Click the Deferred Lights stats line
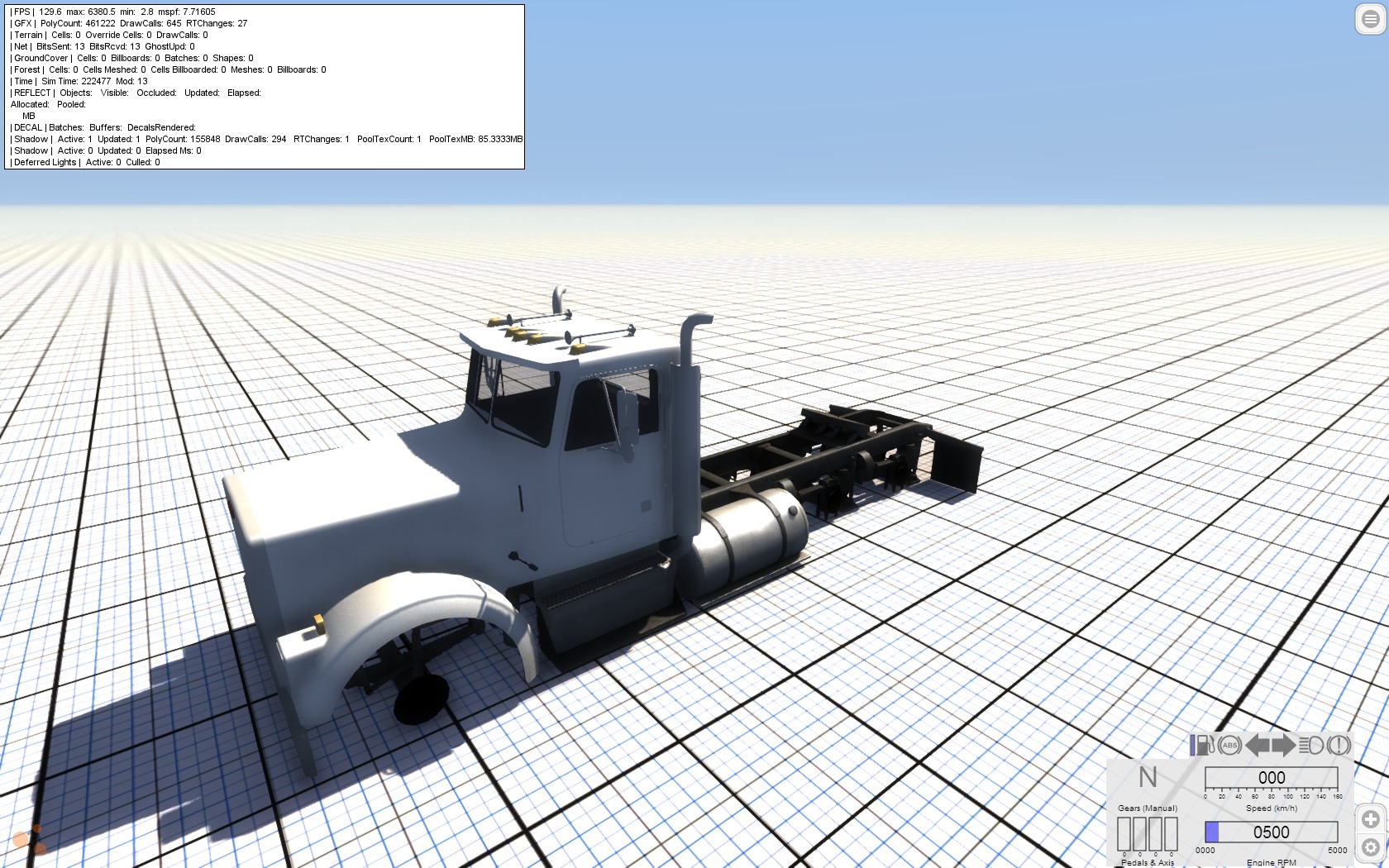Screen dimensions: 1389x868 [85, 162]
